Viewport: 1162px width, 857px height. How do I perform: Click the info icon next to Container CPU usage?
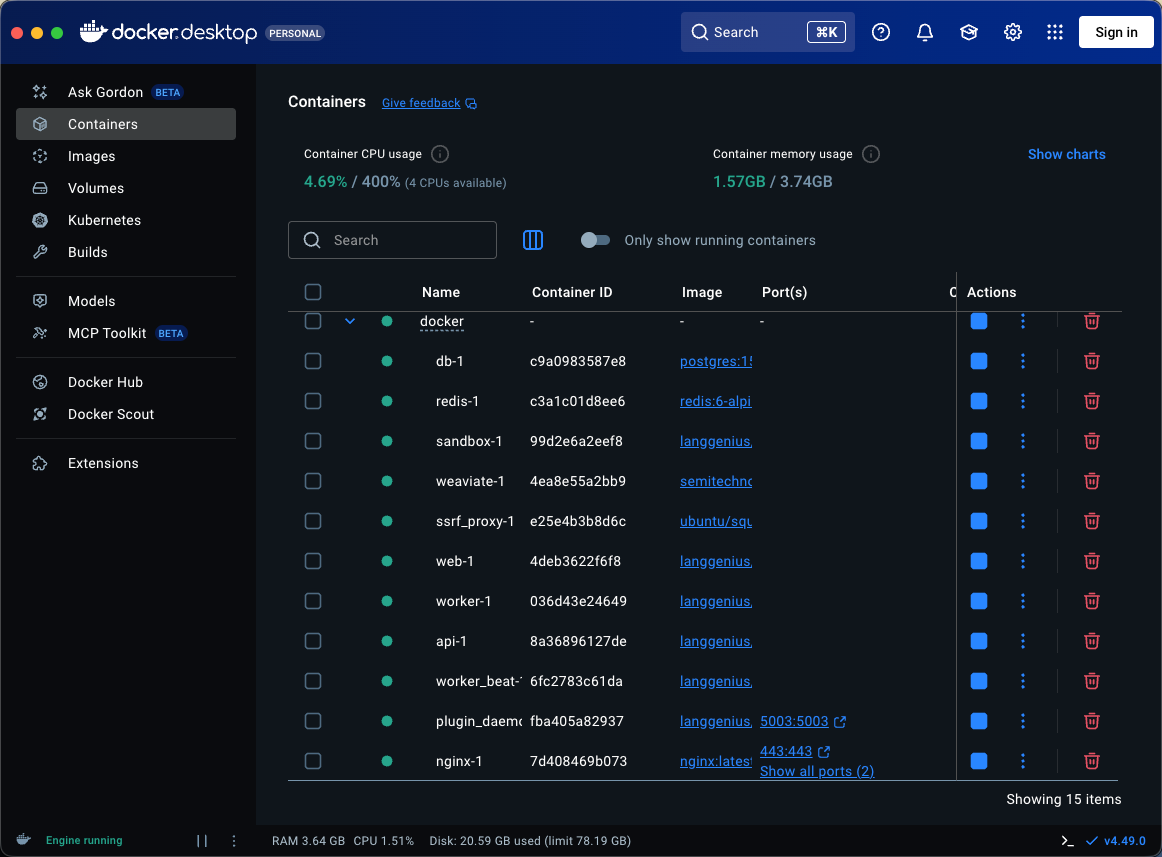tap(439, 154)
